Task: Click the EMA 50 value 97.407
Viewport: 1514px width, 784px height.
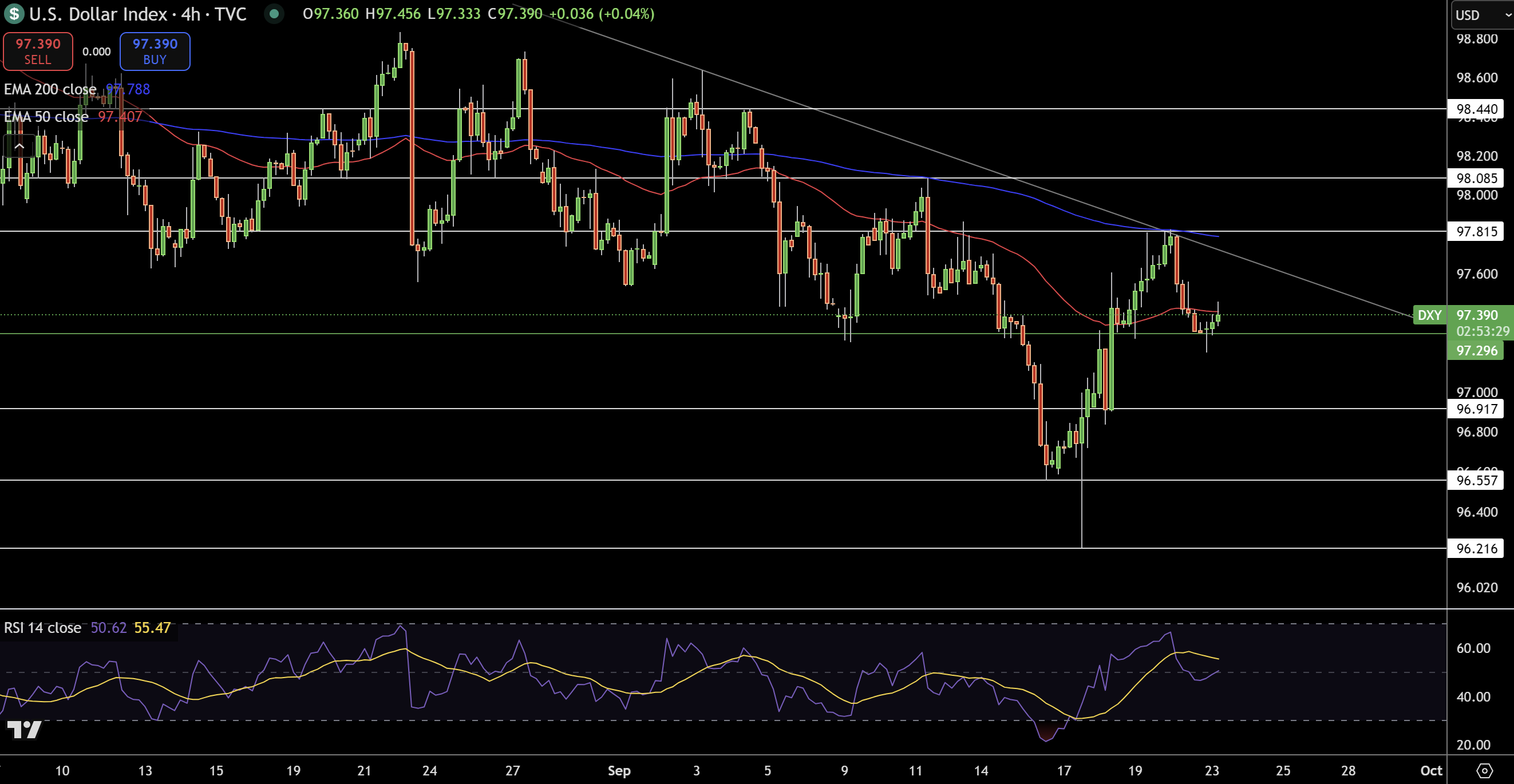Action: coord(120,116)
